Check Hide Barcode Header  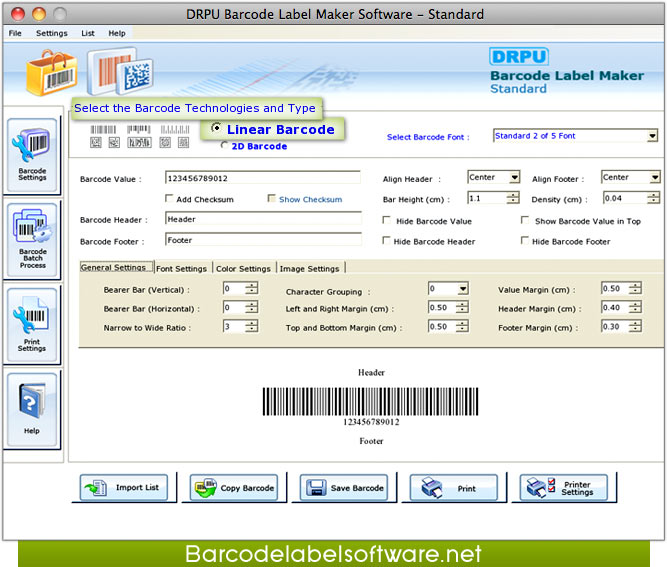[x=386, y=241]
